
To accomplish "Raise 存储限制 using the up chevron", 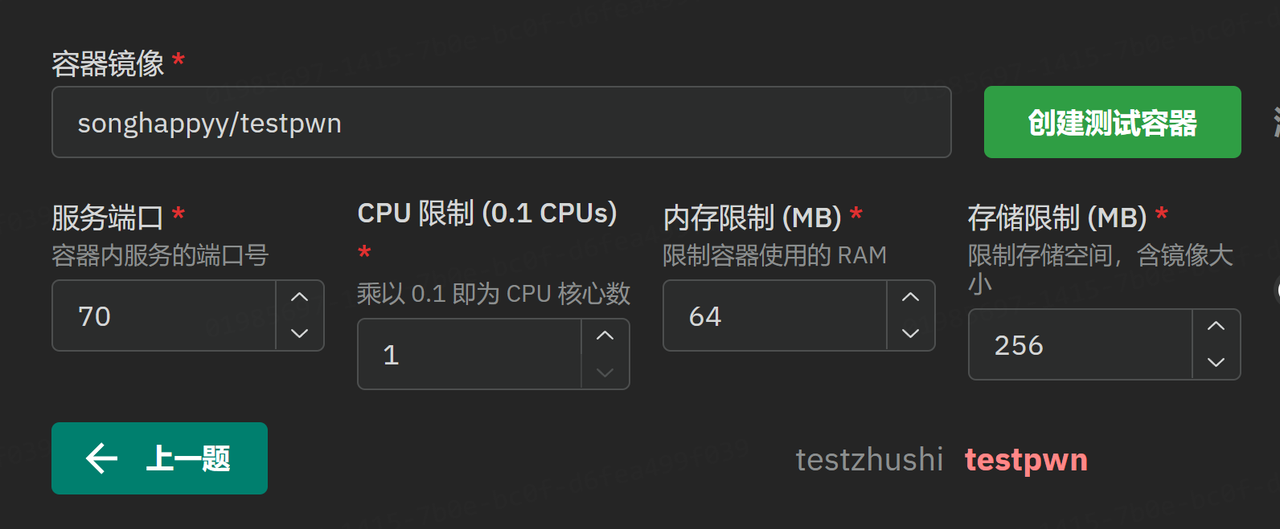I will [x=1216, y=327].
